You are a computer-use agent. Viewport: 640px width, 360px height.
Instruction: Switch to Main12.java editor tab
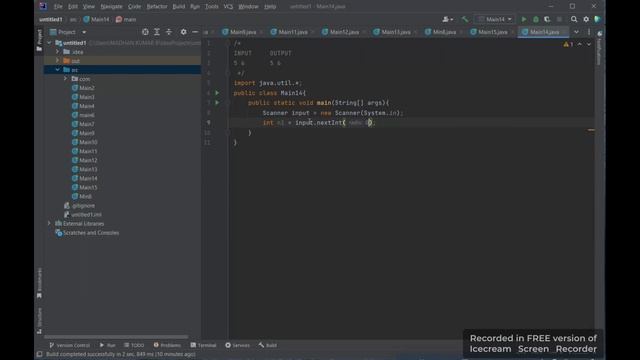pyautogui.click(x=344, y=32)
